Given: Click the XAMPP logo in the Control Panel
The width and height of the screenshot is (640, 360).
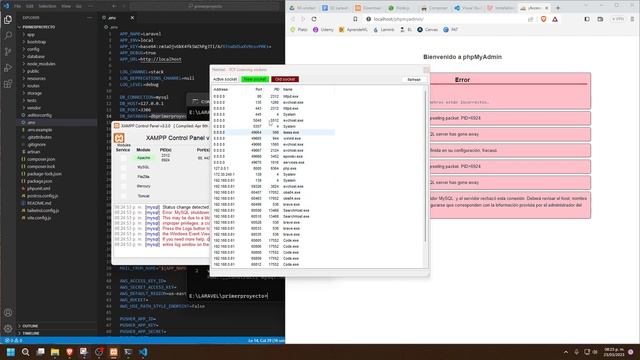Looking at the screenshot, I should pyautogui.click(x=119, y=138).
